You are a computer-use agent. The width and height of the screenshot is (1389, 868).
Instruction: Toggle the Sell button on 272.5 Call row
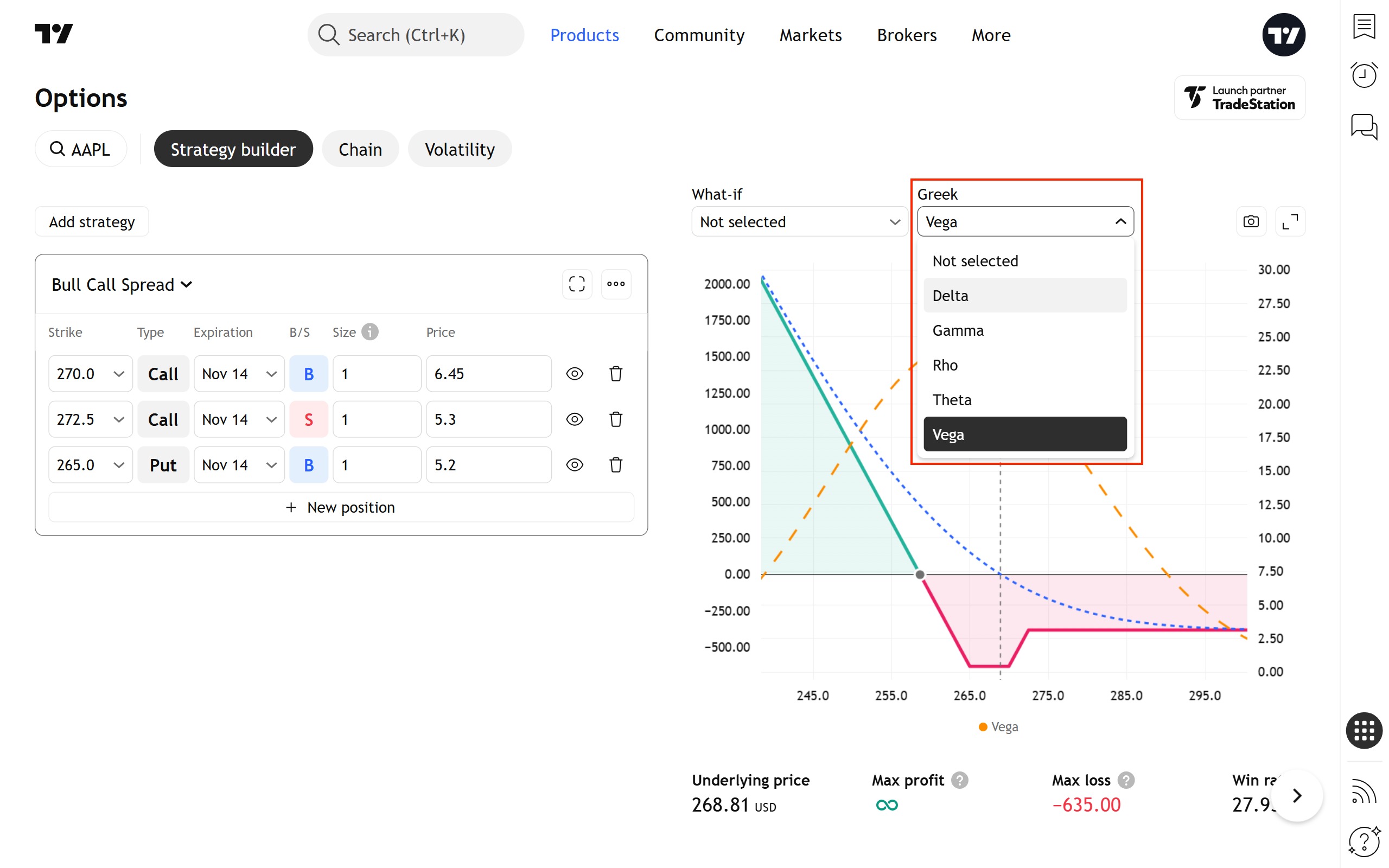pos(308,419)
